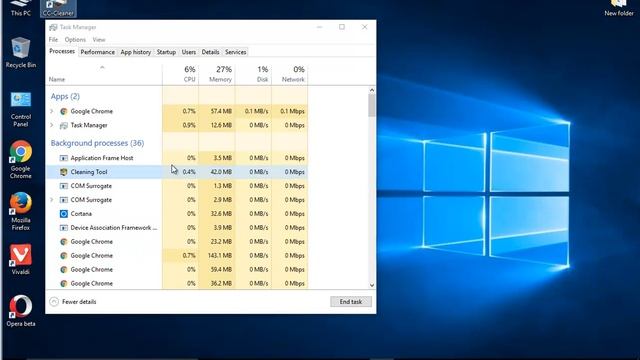This screenshot has height=360, width=640.
Task: Select the Application Frame Host row
Action: (x=177, y=158)
